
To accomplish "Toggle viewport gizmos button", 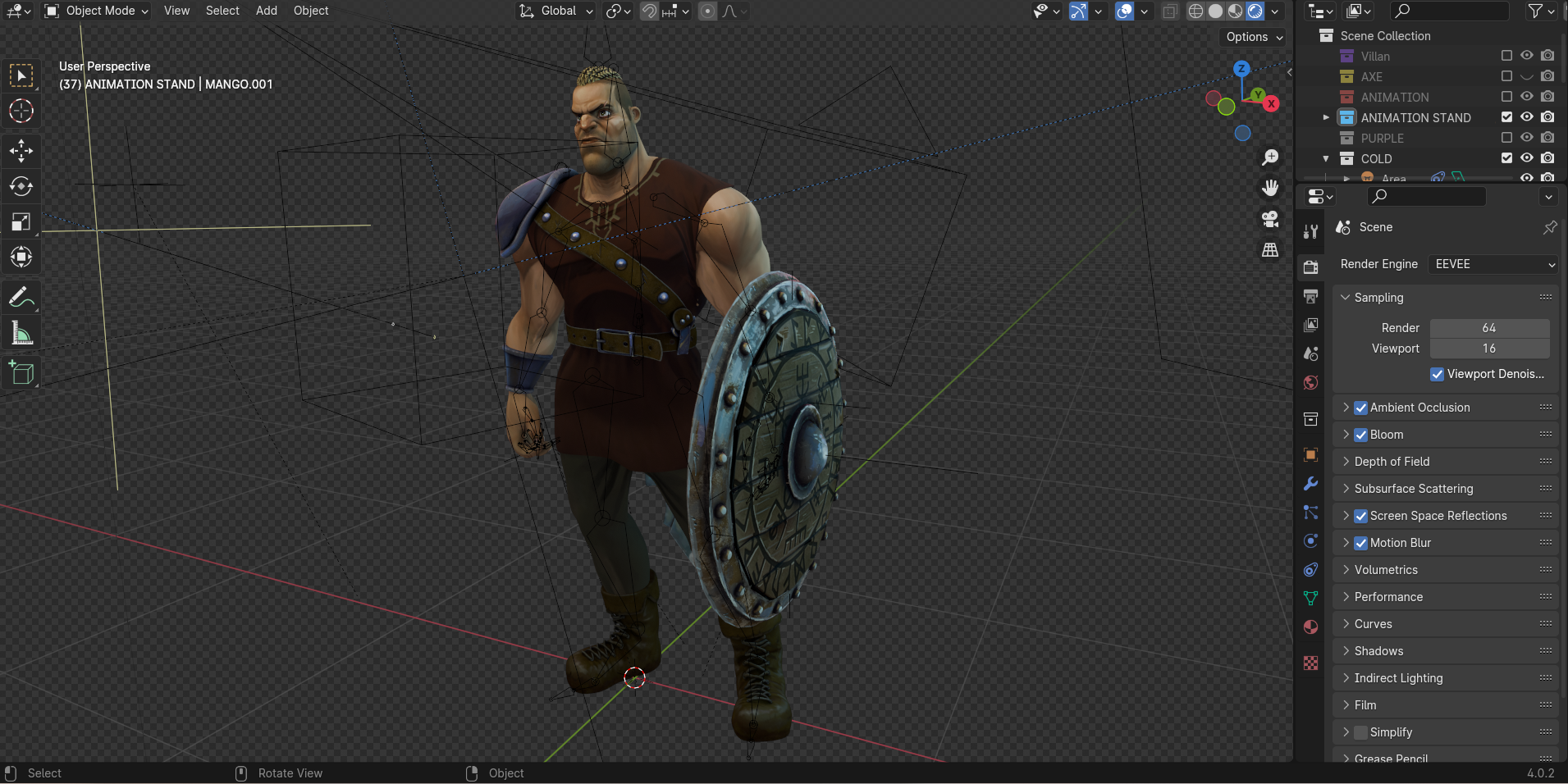I will (x=1078, y=11).
